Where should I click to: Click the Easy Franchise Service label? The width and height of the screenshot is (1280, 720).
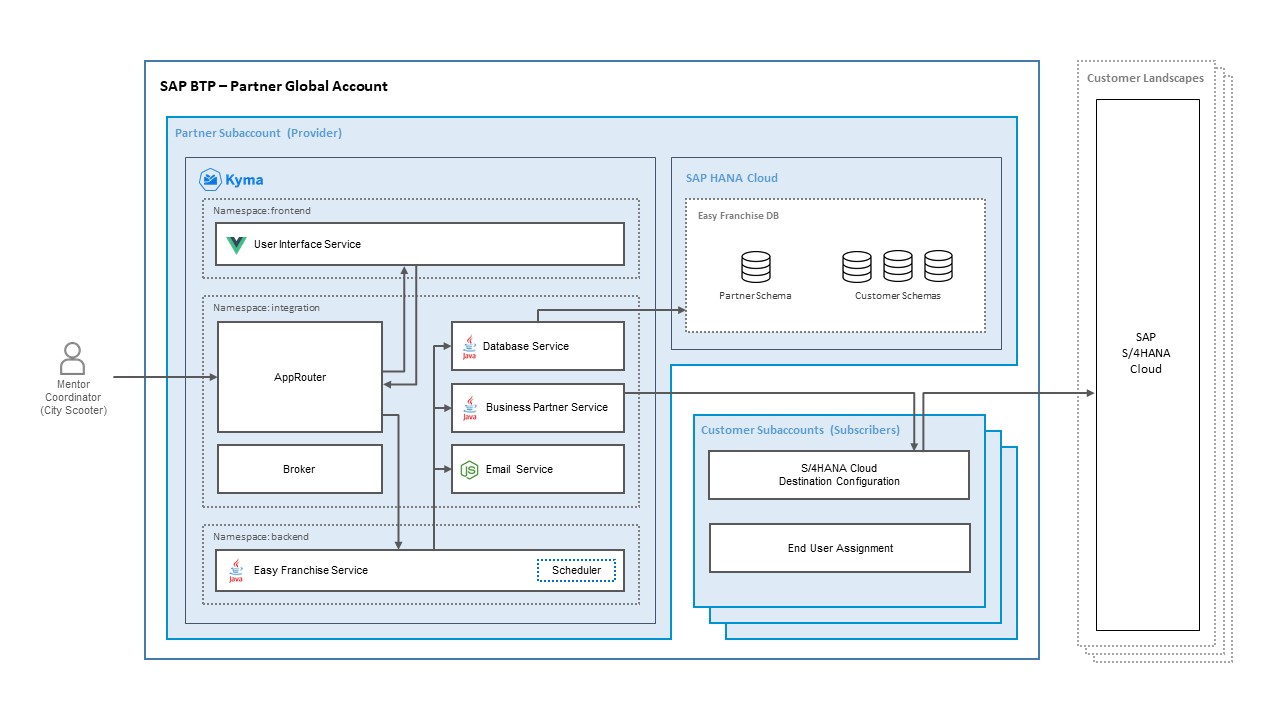(x=311, y=571)
